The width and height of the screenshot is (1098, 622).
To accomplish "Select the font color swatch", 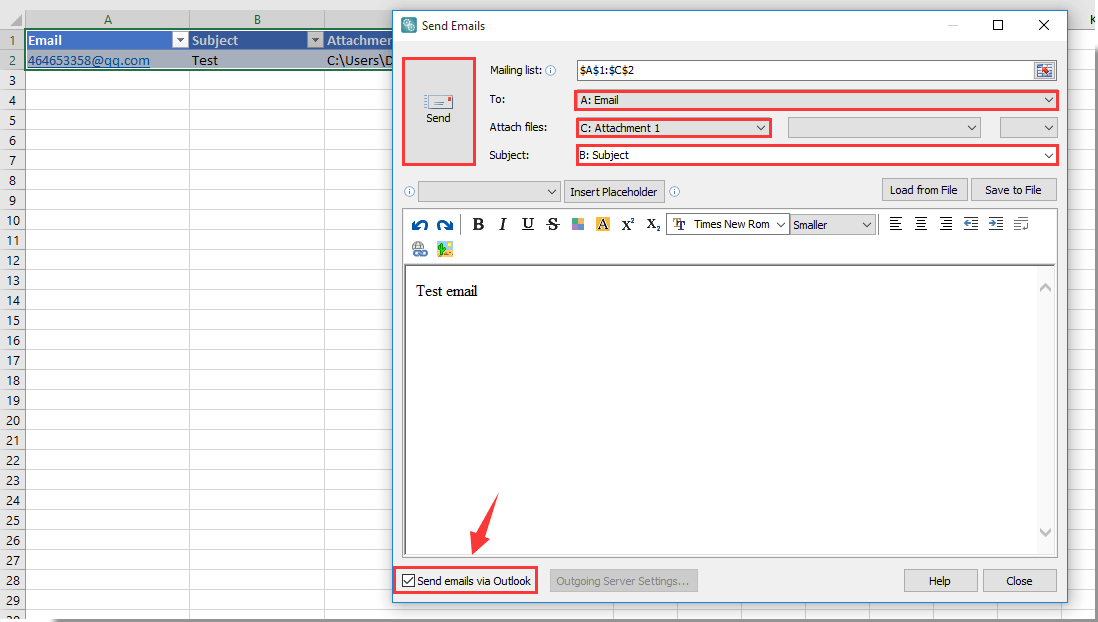I will 602,224.
